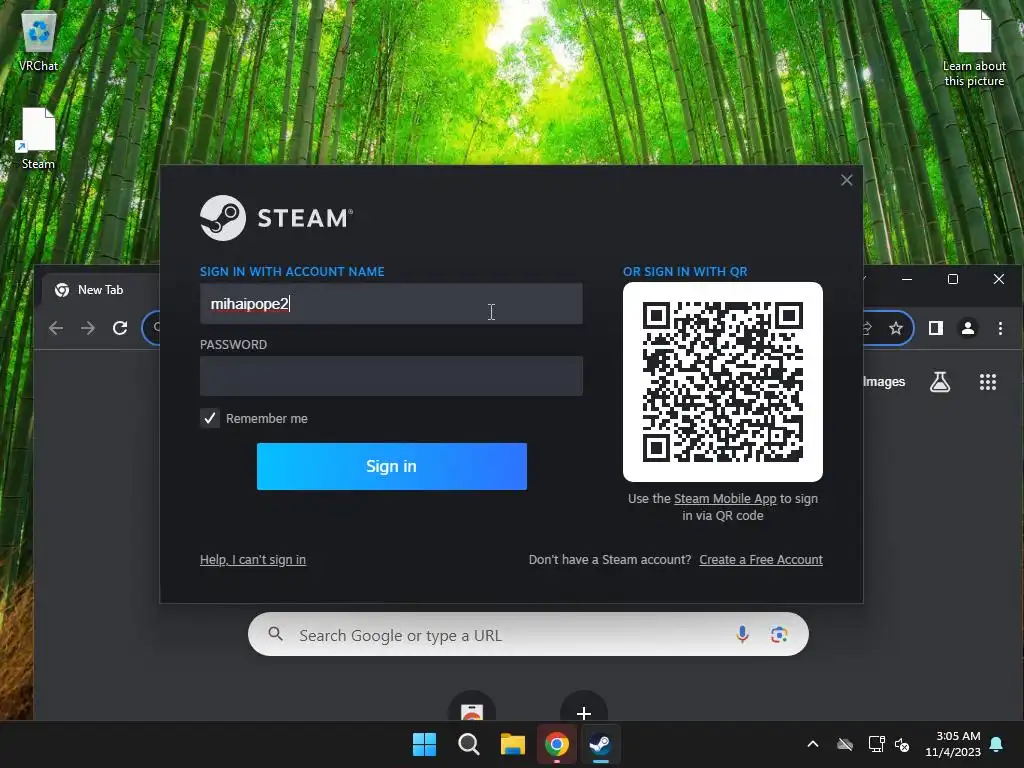Open the clock showing 3:05 AM
The height and width of the screenshot is (768, 1024).
pos(953,744)
